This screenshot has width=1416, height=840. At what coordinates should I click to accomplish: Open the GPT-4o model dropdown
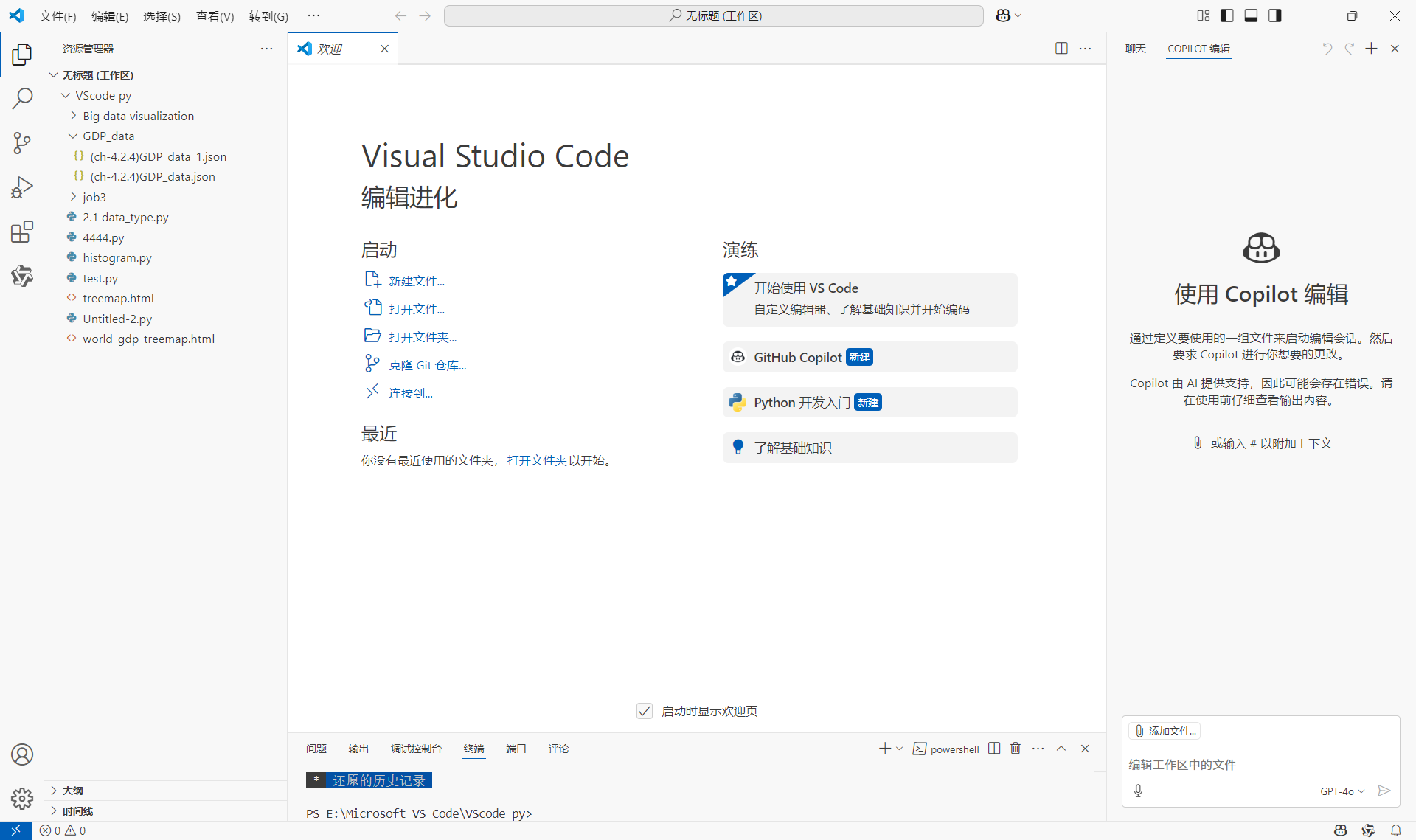click(x=1342, y=791)
